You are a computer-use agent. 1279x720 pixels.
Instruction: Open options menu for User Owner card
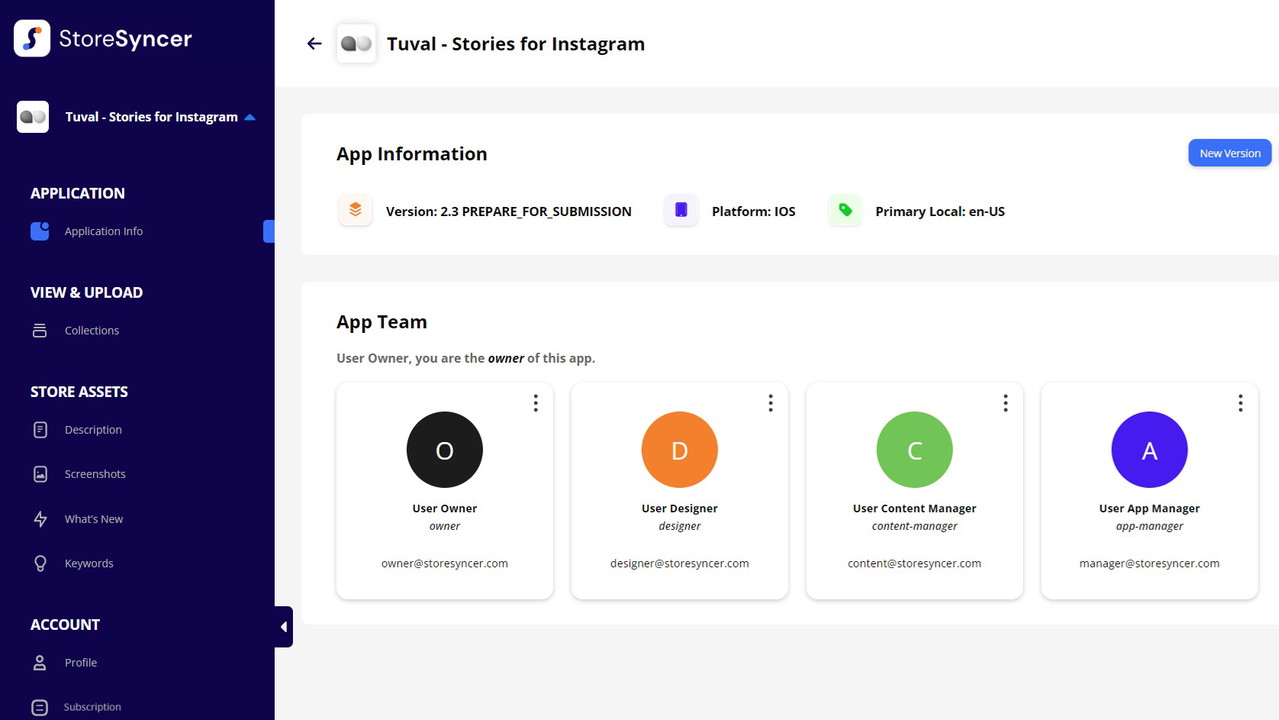coord(535,403)
